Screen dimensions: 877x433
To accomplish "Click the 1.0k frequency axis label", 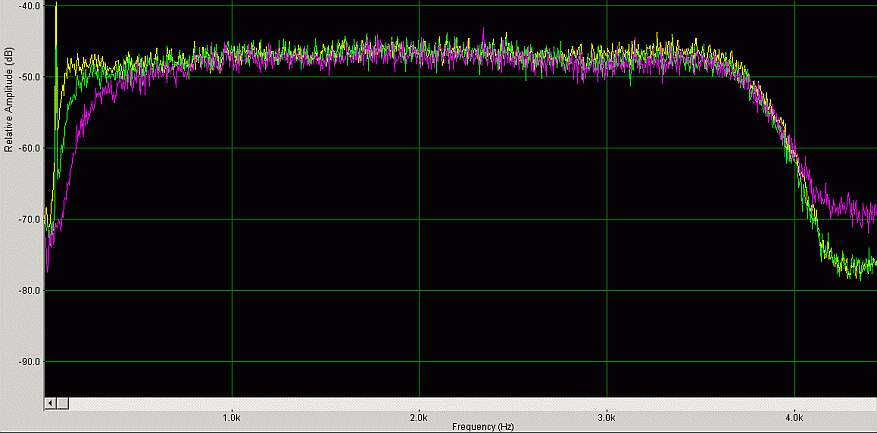I will click(x=231, y=417).
